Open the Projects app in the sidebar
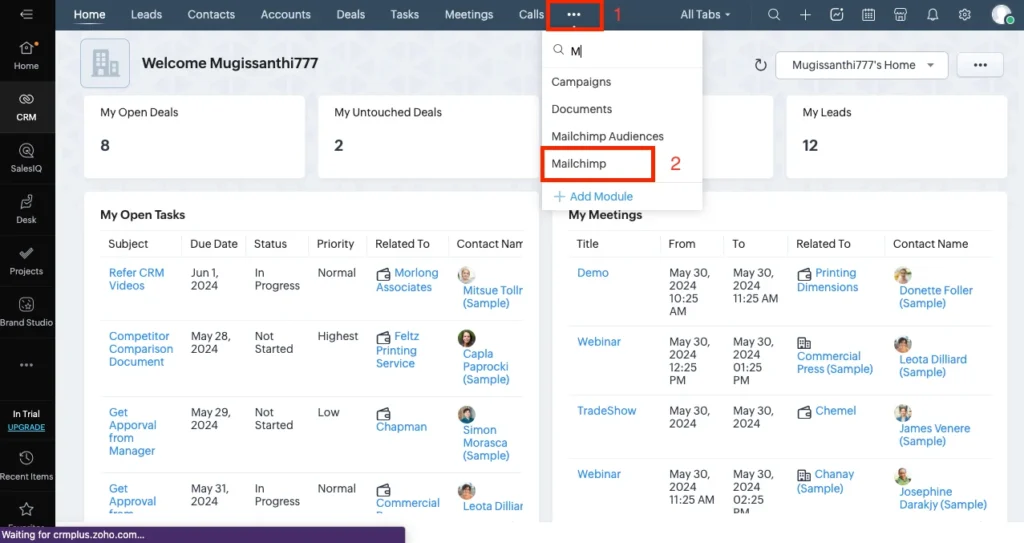This screenshot has height=543, width=1024. (26, 261)
